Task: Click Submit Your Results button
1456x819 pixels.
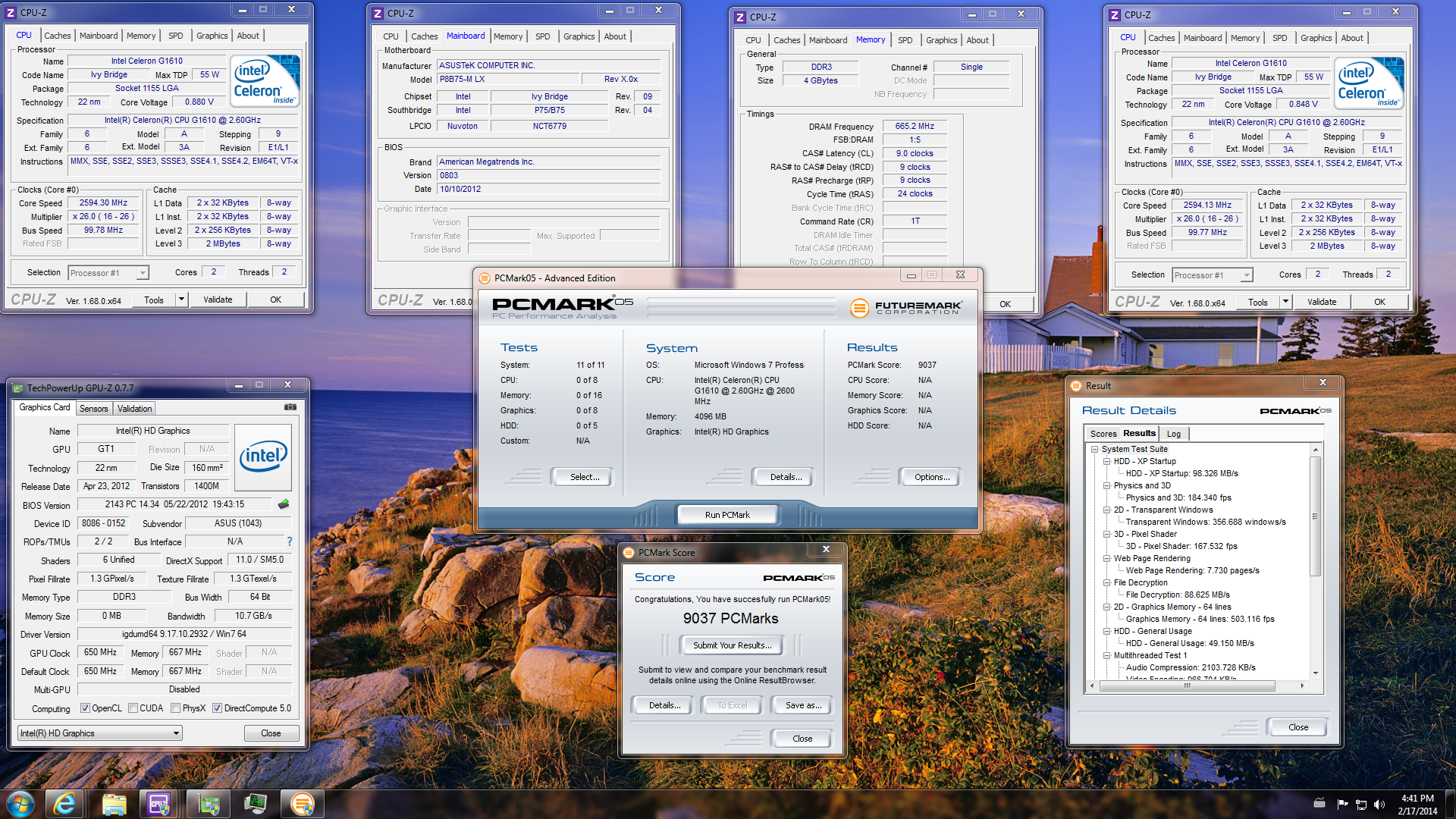Action: [733, 645]
